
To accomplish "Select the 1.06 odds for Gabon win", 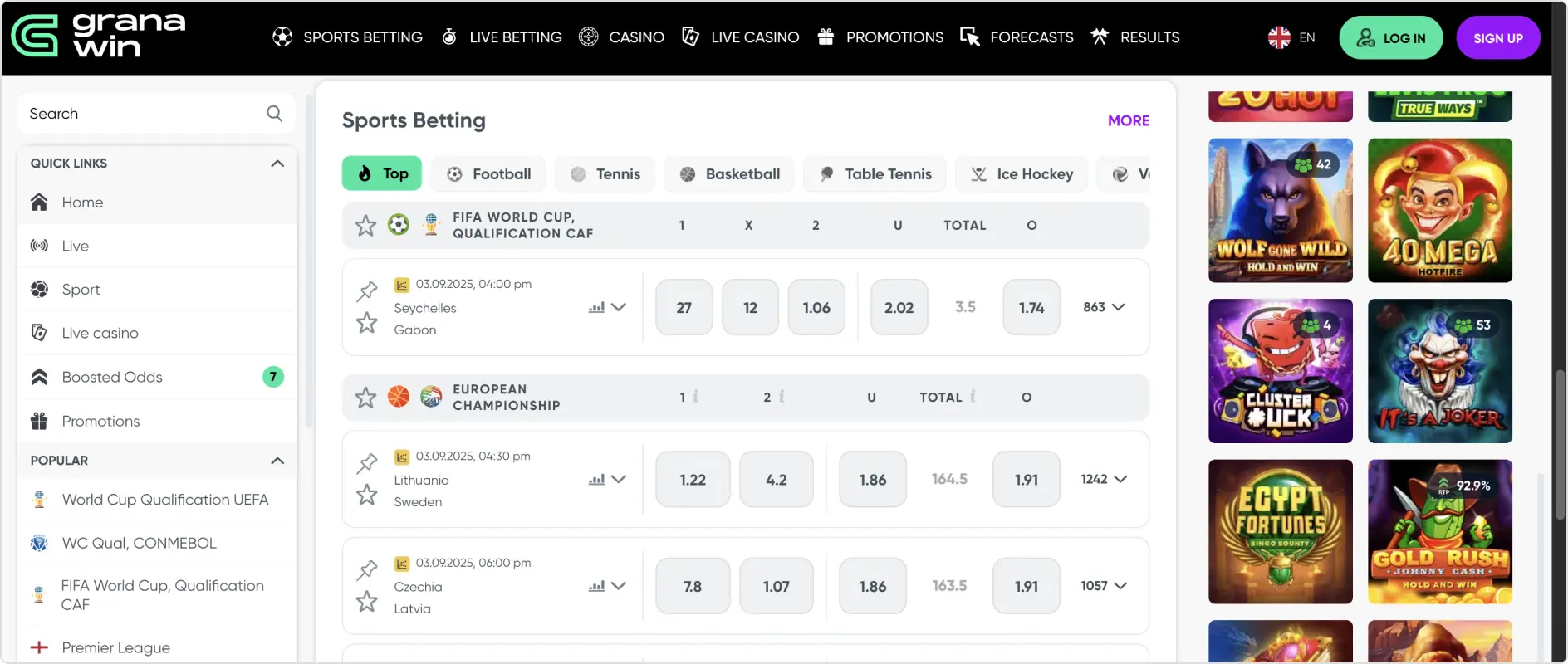I will [816, 308].
